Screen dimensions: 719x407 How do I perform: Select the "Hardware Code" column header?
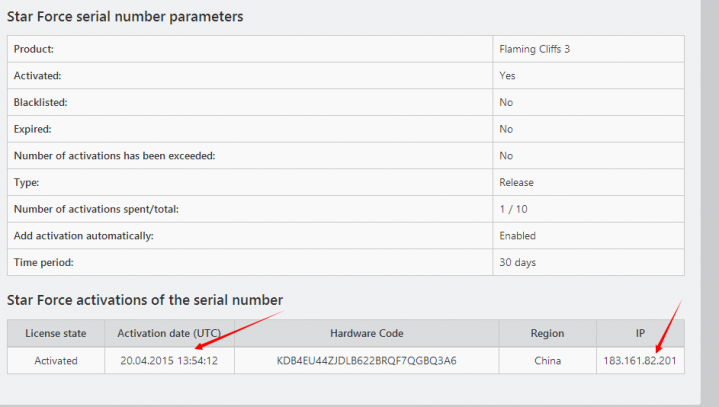[x=367, y=333]
